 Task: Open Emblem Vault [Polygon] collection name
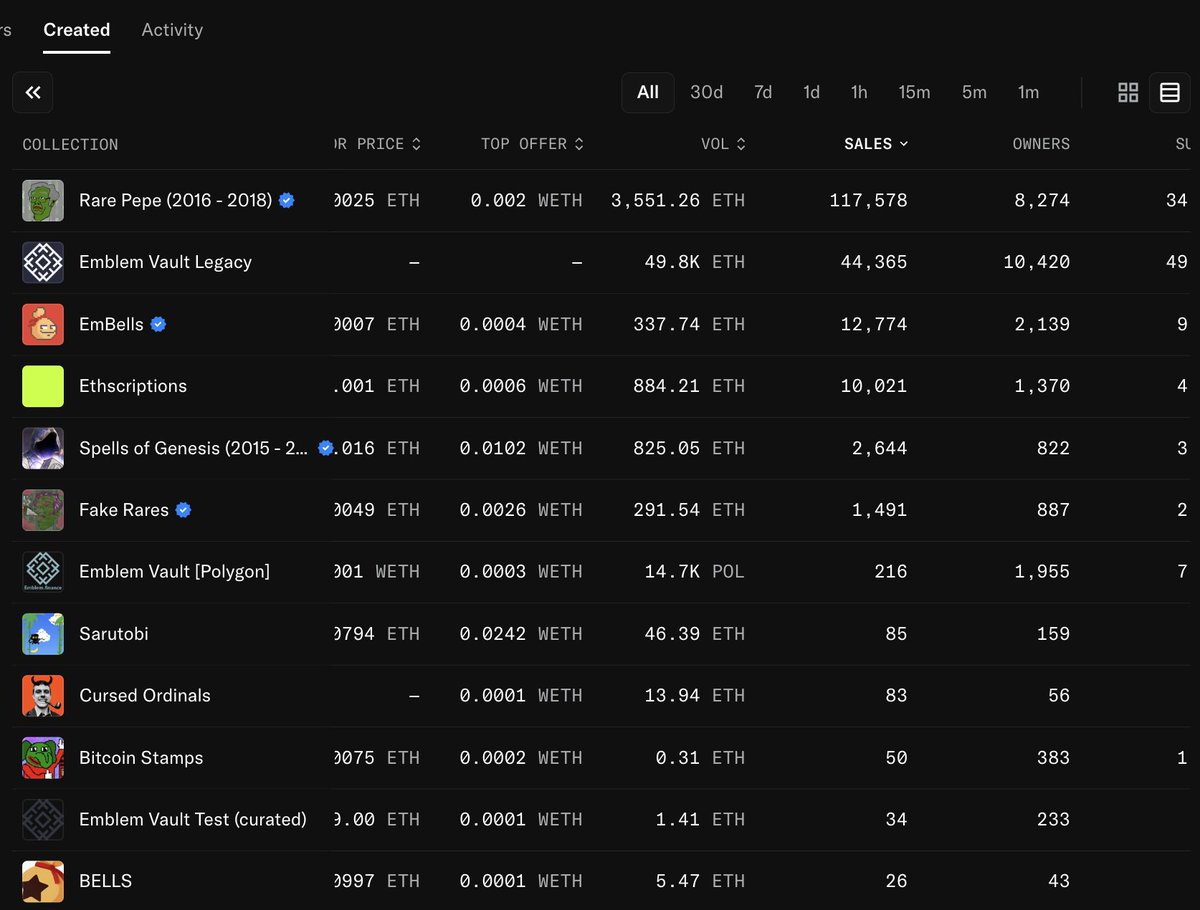point(174,572)
